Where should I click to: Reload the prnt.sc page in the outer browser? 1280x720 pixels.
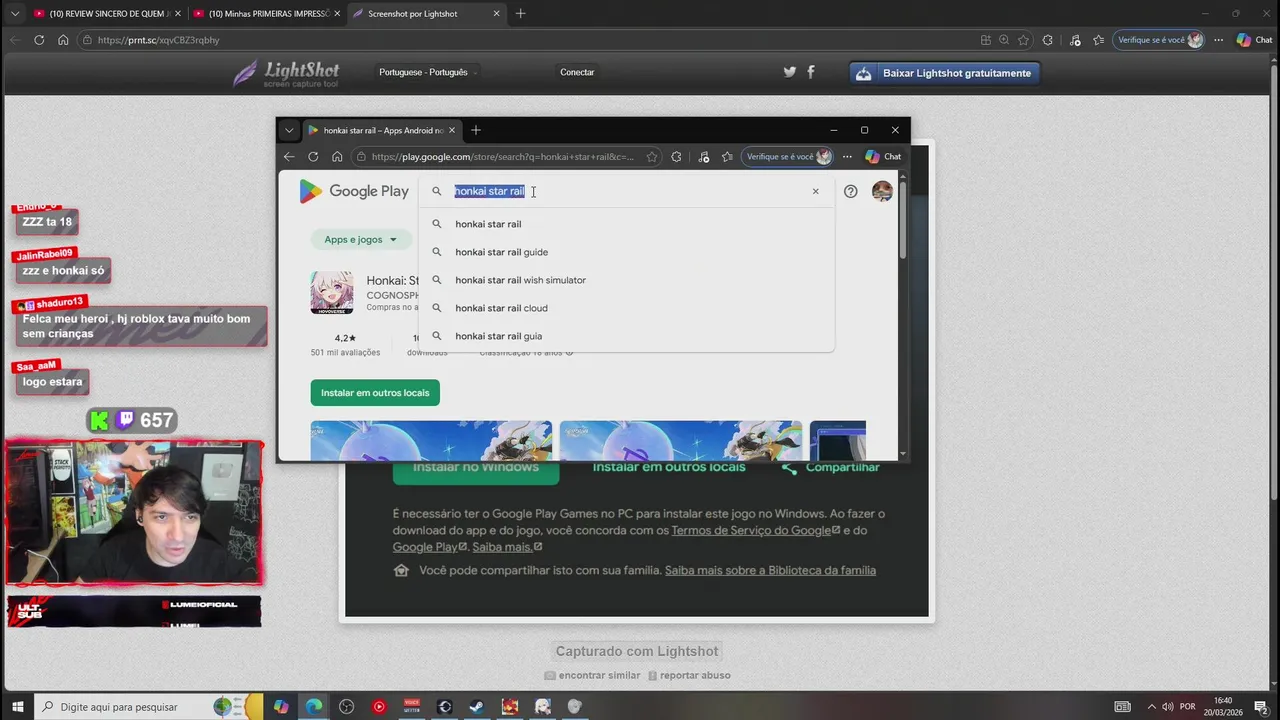39,40
